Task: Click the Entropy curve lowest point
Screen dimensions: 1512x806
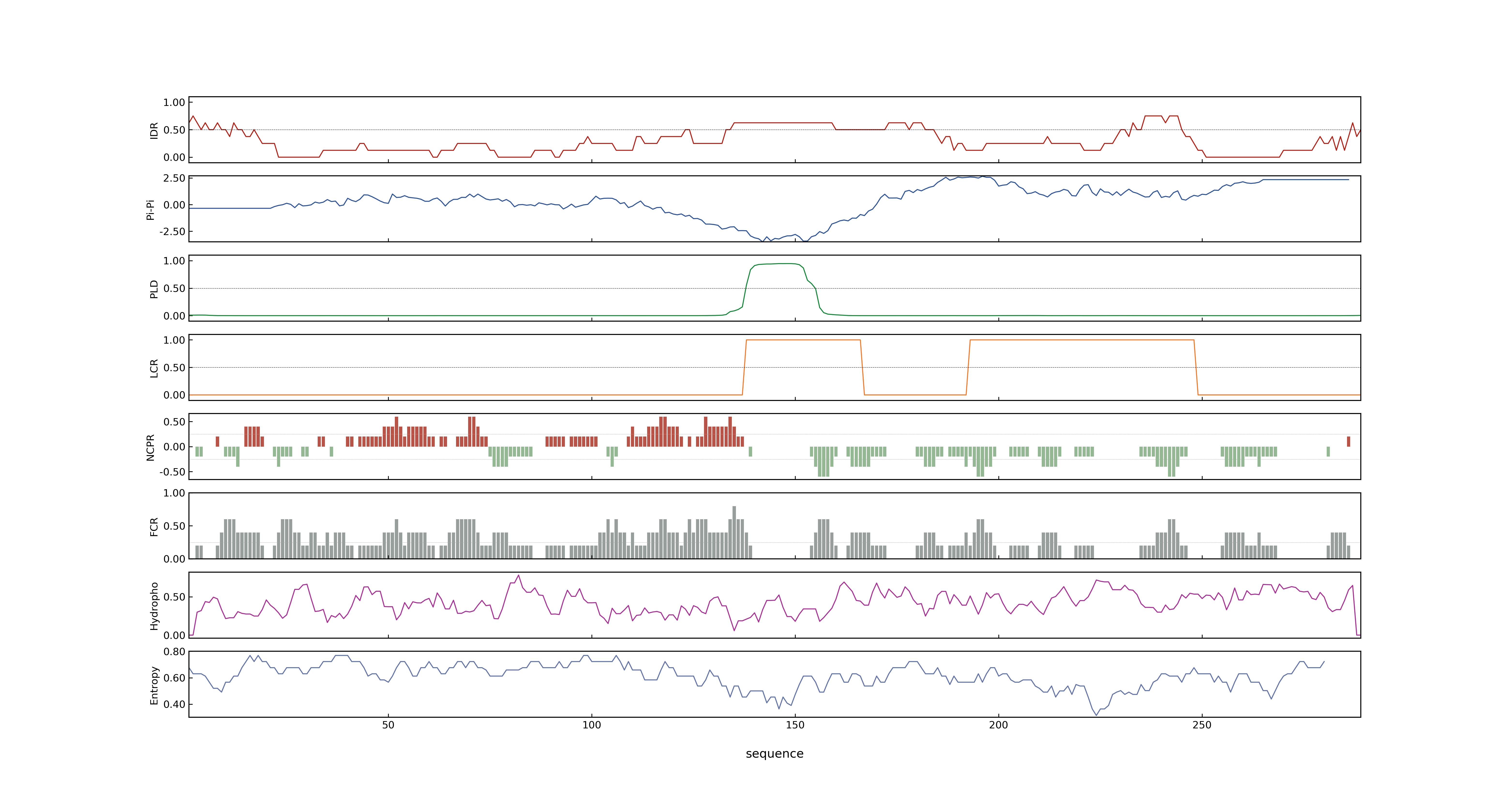Action: point(1096,715)
